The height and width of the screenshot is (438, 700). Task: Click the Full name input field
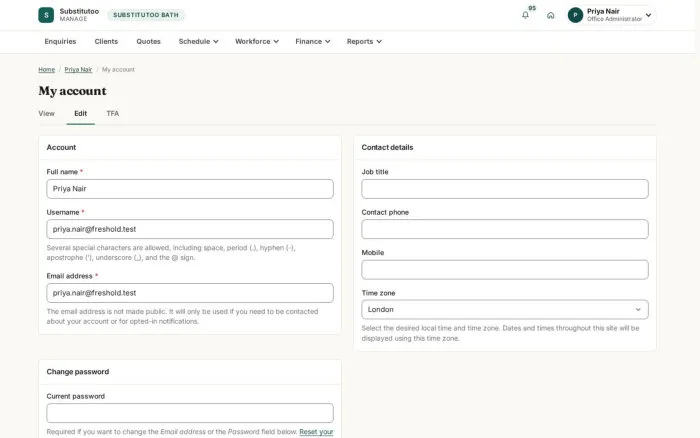[x=190, y=189]
